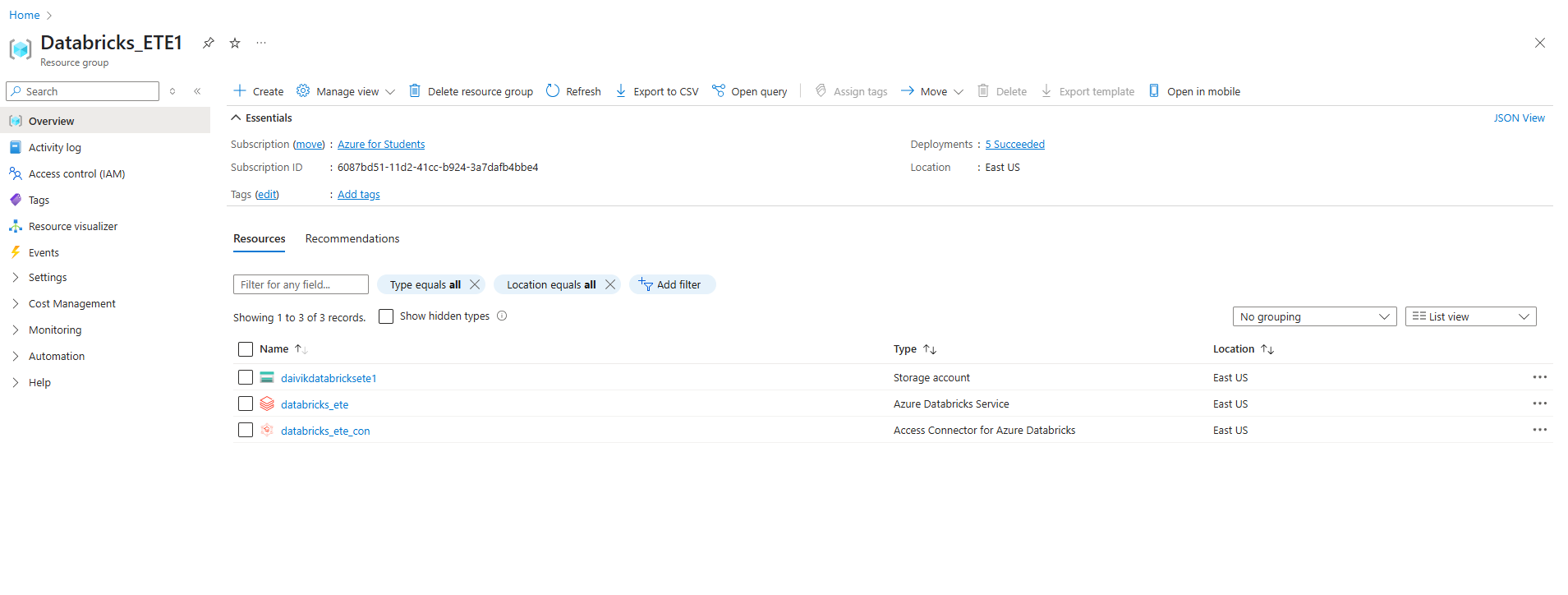Close the resource group blade
Image resolution: width=1568 pixels, height=595 pixels.
click(1540, 43)
